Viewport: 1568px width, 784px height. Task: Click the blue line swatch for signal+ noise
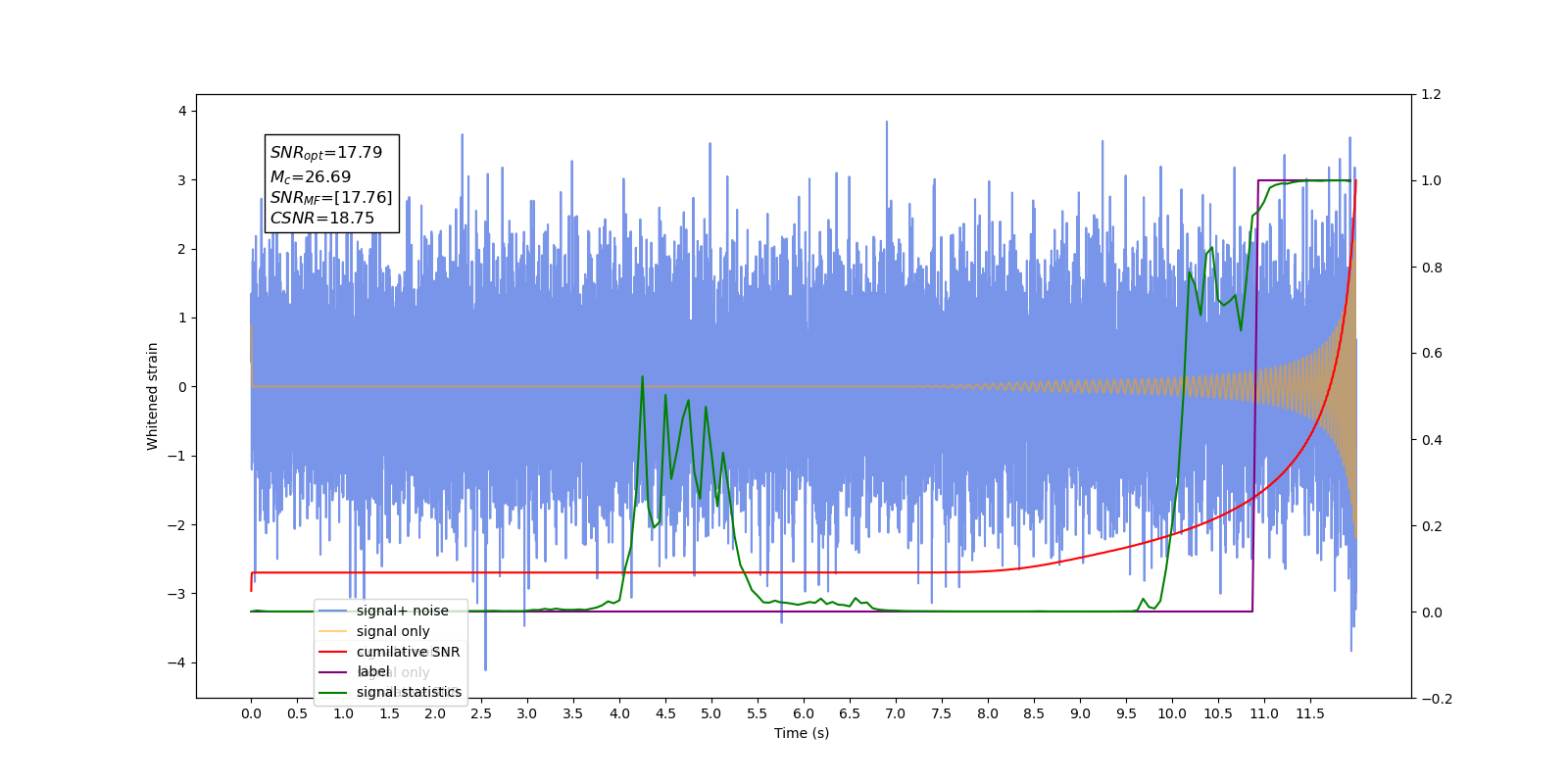333,612
